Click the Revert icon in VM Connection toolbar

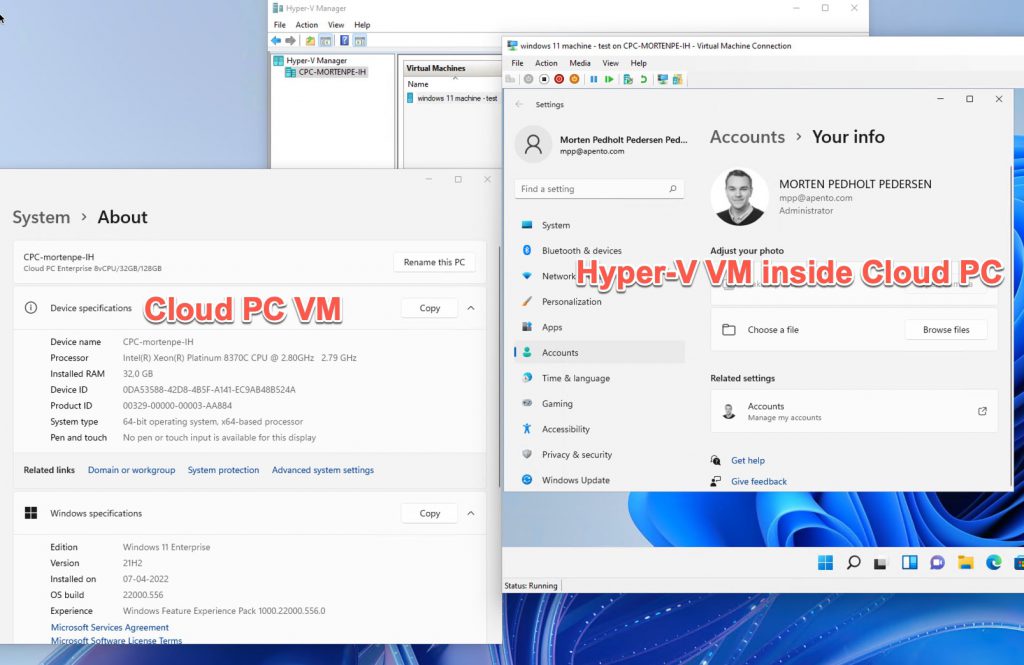[643, 79]
